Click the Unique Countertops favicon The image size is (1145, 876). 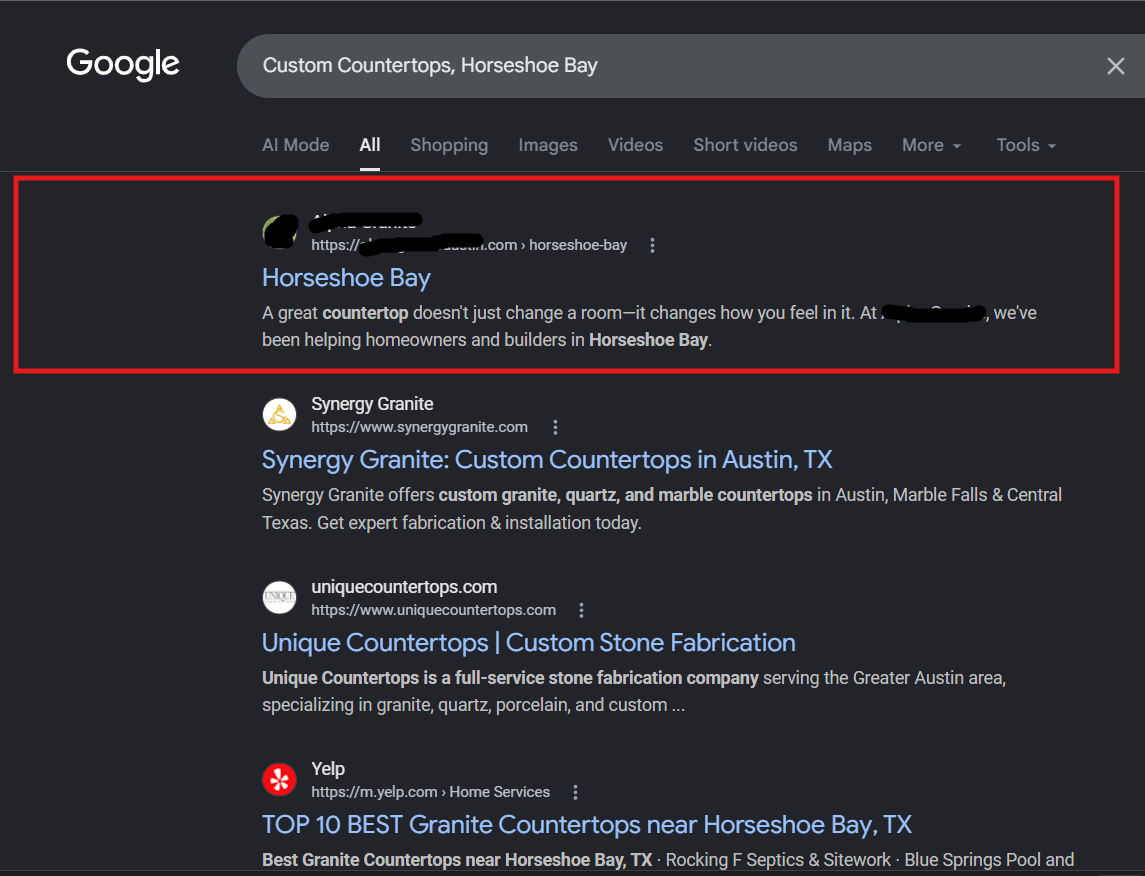(x=280, y=597)
